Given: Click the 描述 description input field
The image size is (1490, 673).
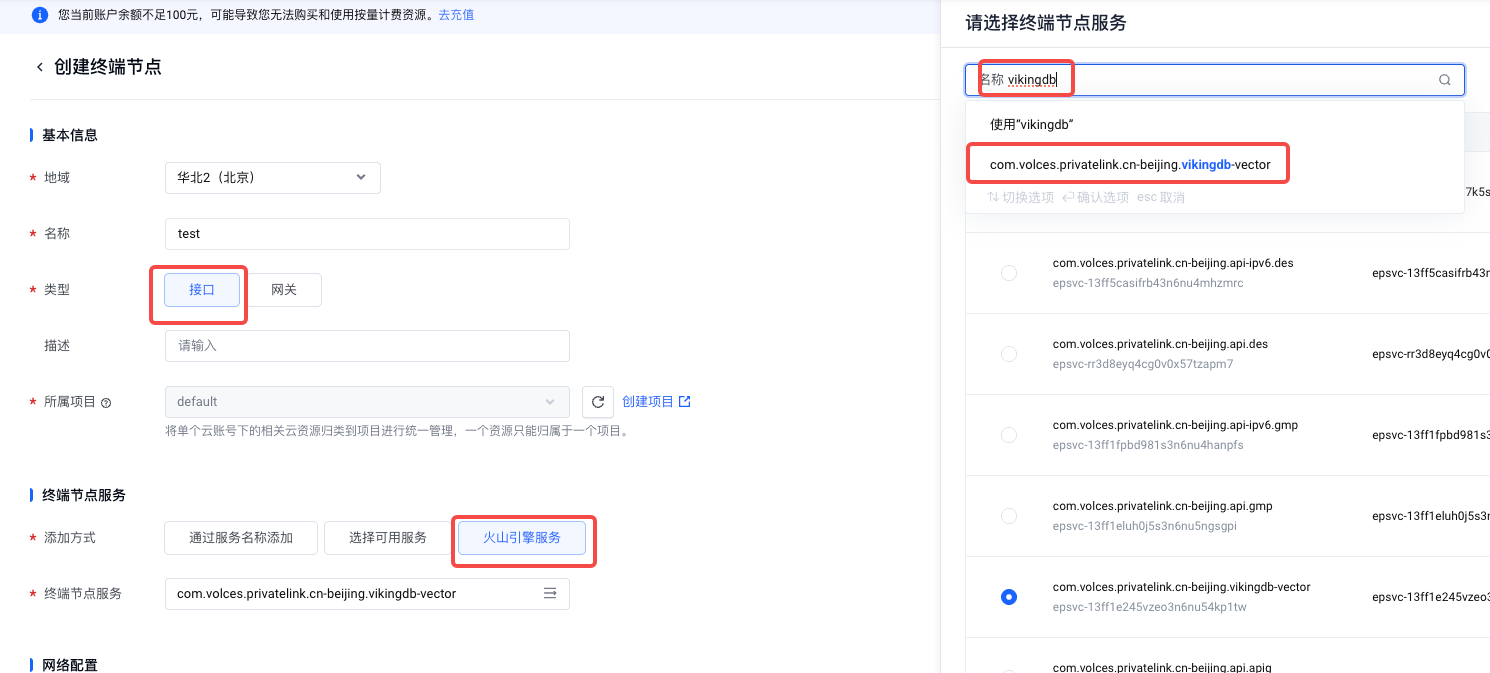Looking at the screenshot, I should pyautogui.click(x=366, y=346).
